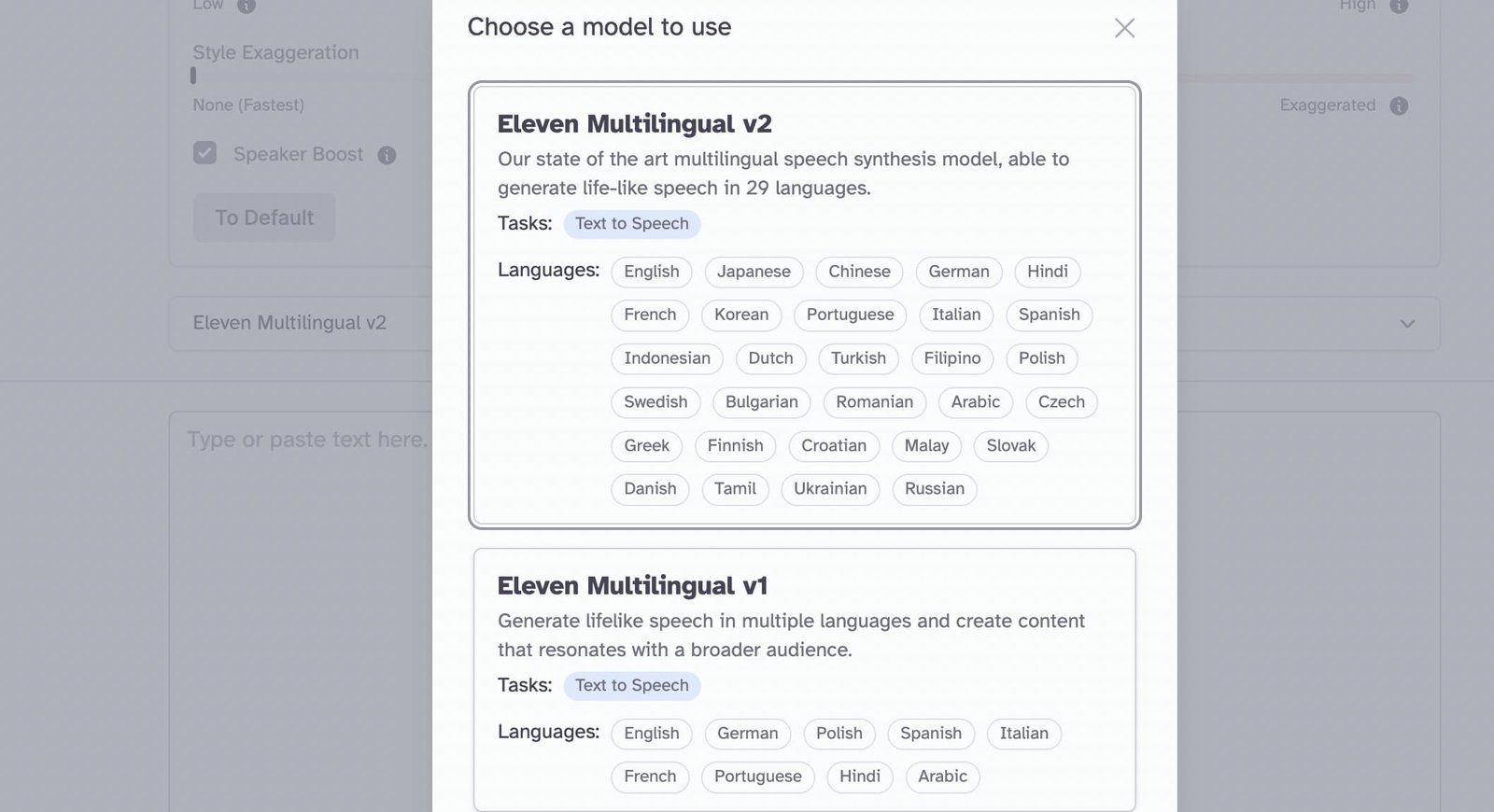
Task: Click the text input area placeholder
Action: click(x=307, y=440)
